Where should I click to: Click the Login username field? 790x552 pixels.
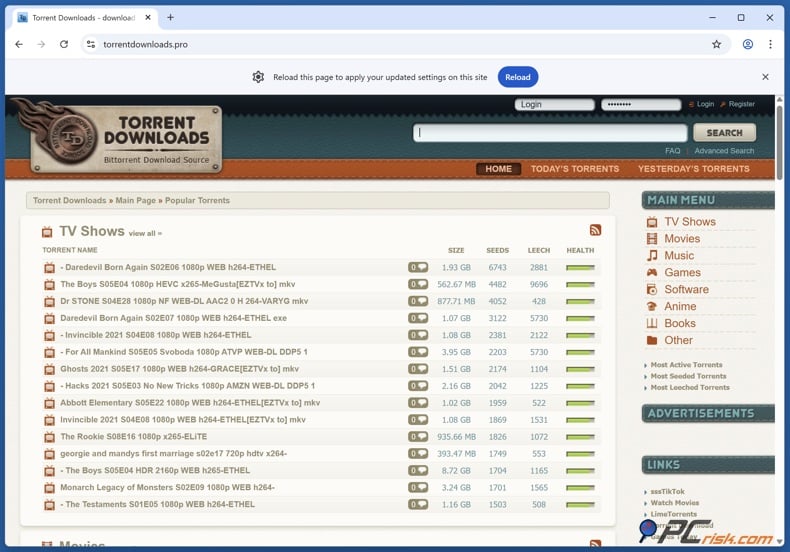pyautogui.click(x=554, y=104)
